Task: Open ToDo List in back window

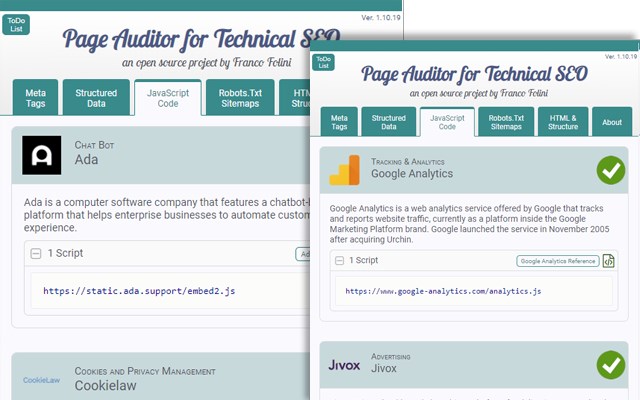Action: pos(16,24)
